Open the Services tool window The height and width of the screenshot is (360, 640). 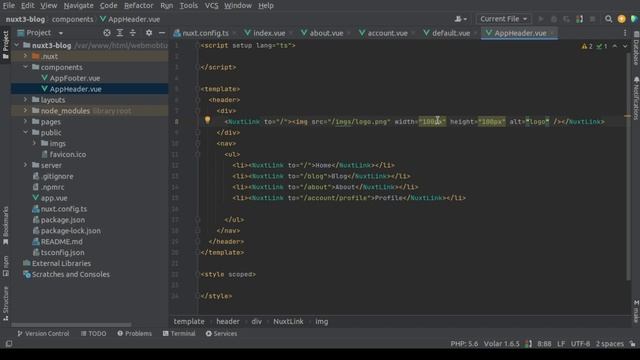click(x=222, y=333)
